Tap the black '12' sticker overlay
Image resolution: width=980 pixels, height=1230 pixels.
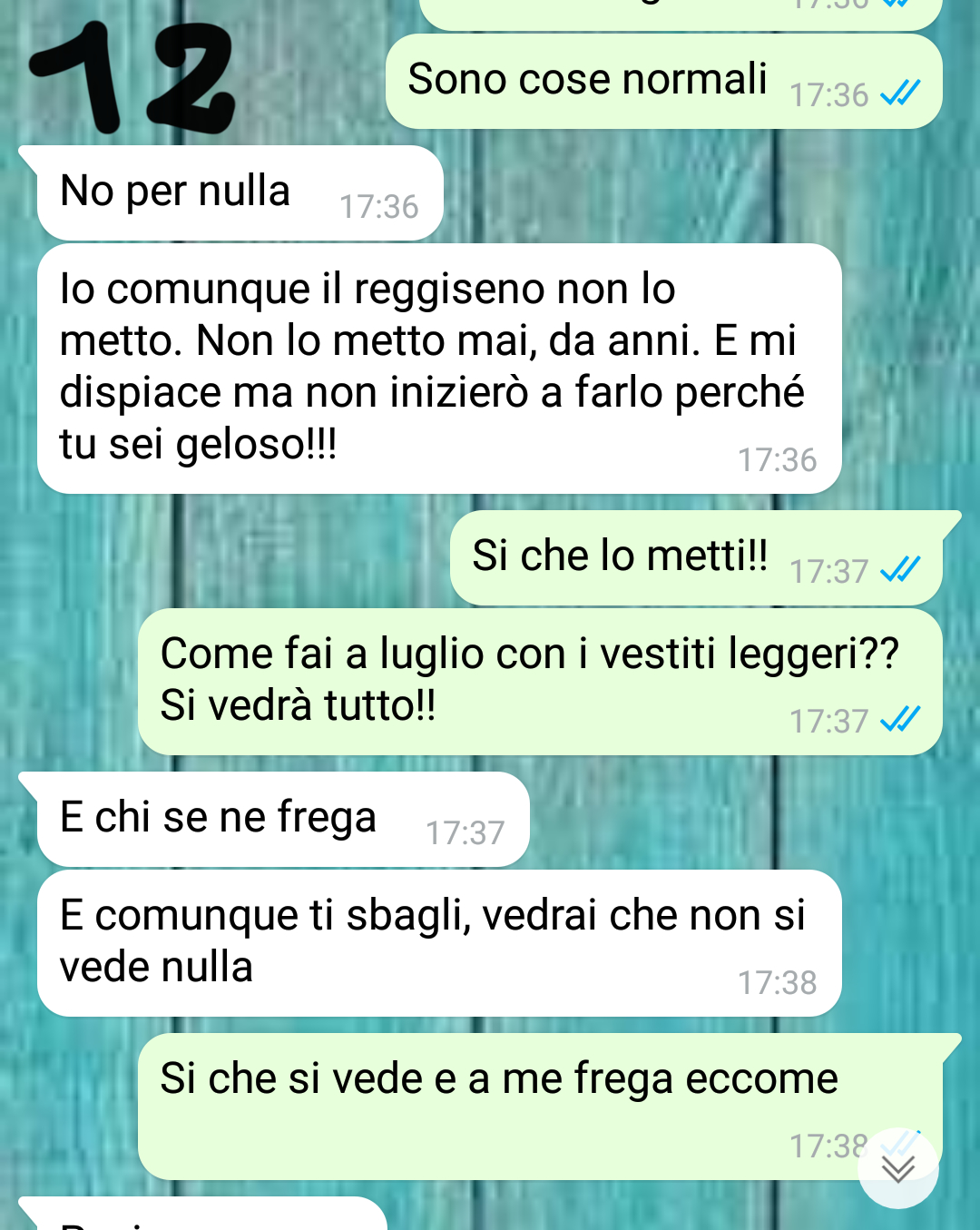133,78
